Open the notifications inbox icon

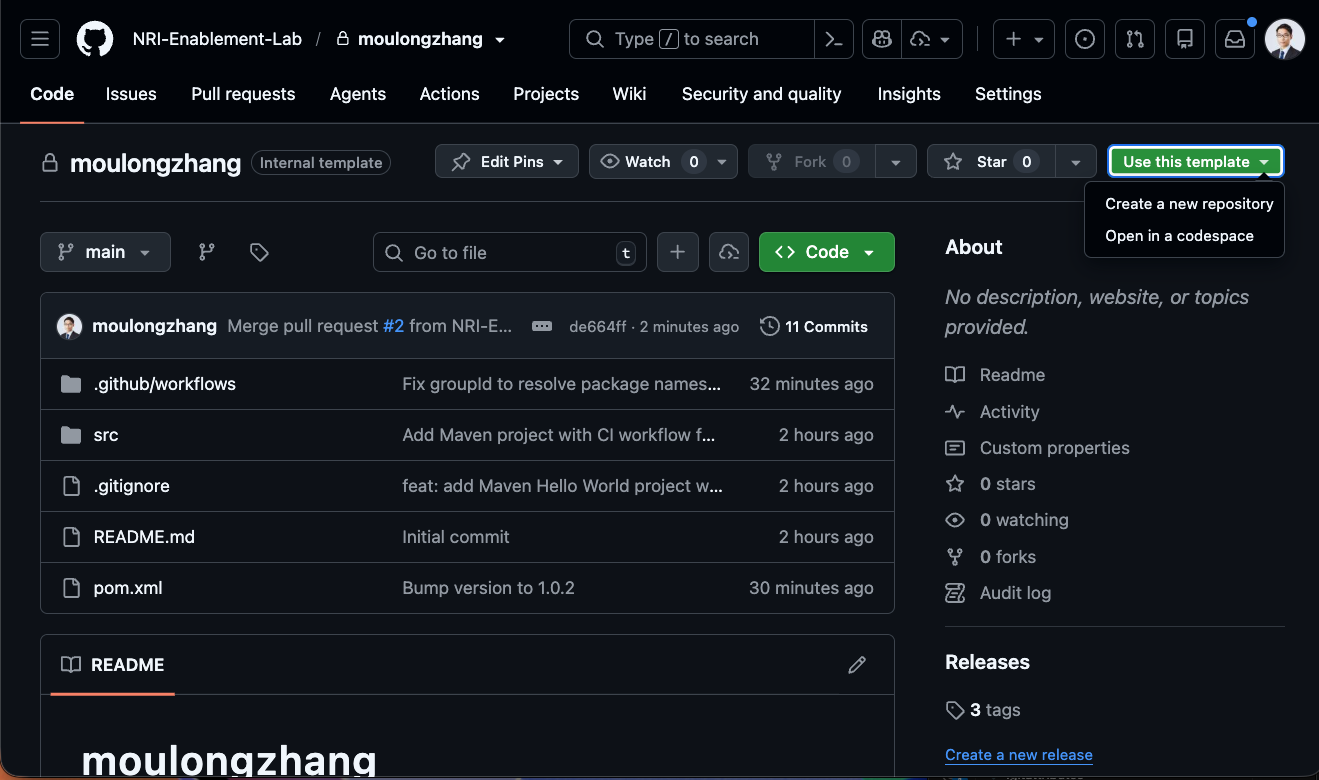point(1235,39)
